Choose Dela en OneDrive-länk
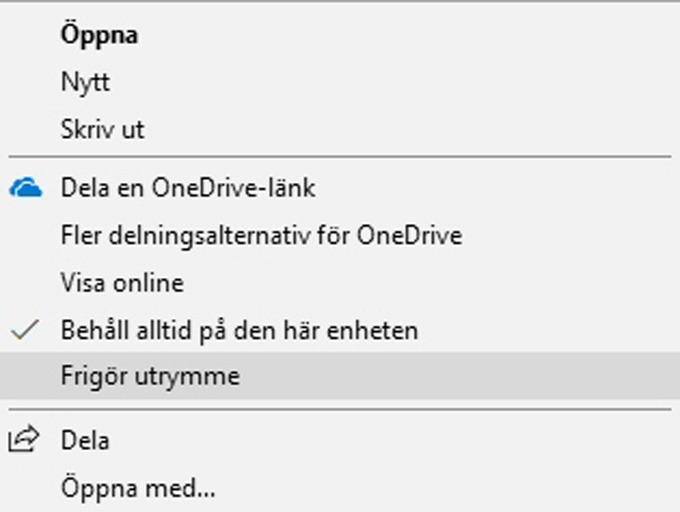680x512 pixels. pyautogui.click(x=340, y=188)
